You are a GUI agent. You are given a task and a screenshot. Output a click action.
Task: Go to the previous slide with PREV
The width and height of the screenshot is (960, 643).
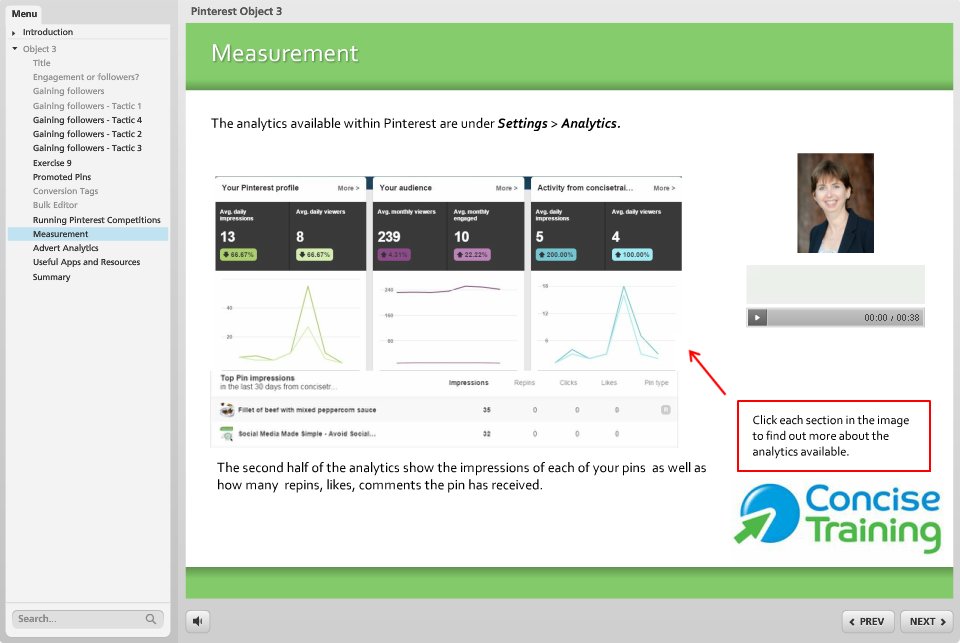point(868,621)
